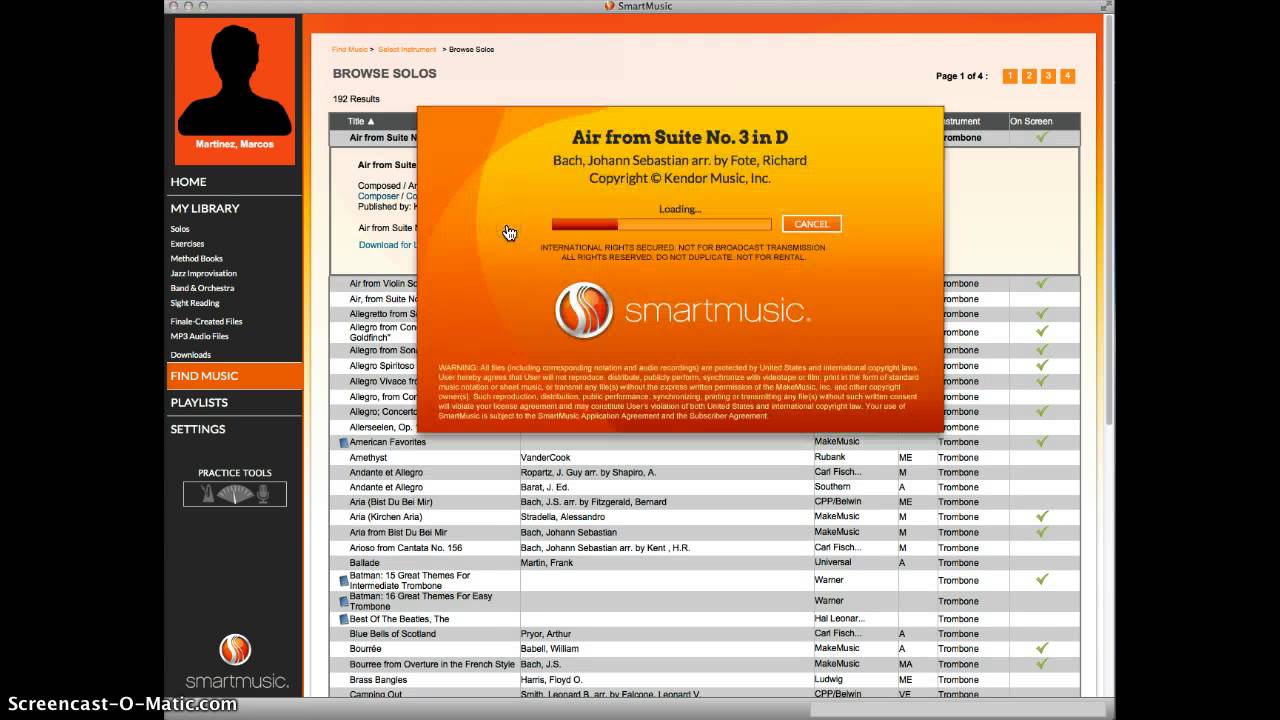Select the Brass Bangles title

pyautogui.click(x=378, y=679)
